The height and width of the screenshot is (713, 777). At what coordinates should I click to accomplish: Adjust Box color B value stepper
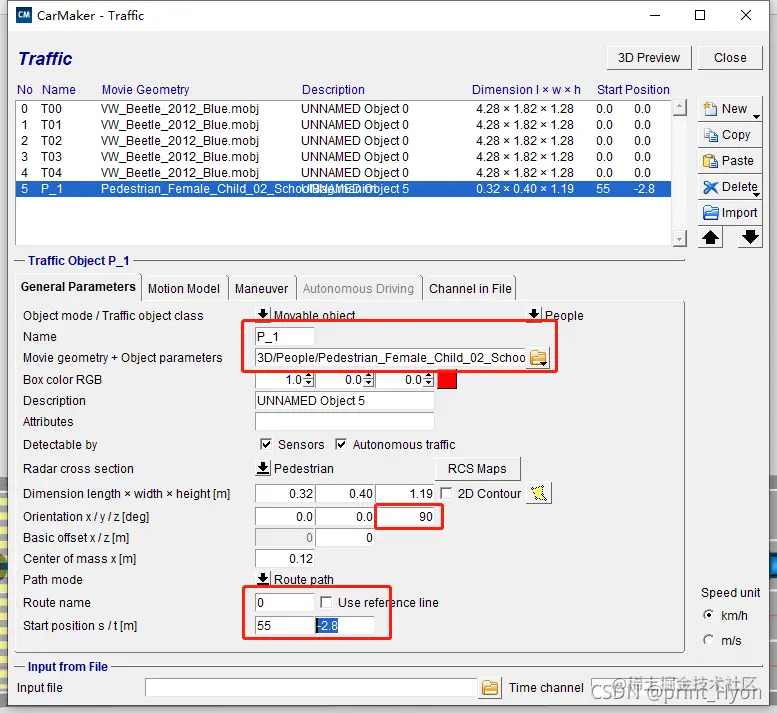[429, 380]
